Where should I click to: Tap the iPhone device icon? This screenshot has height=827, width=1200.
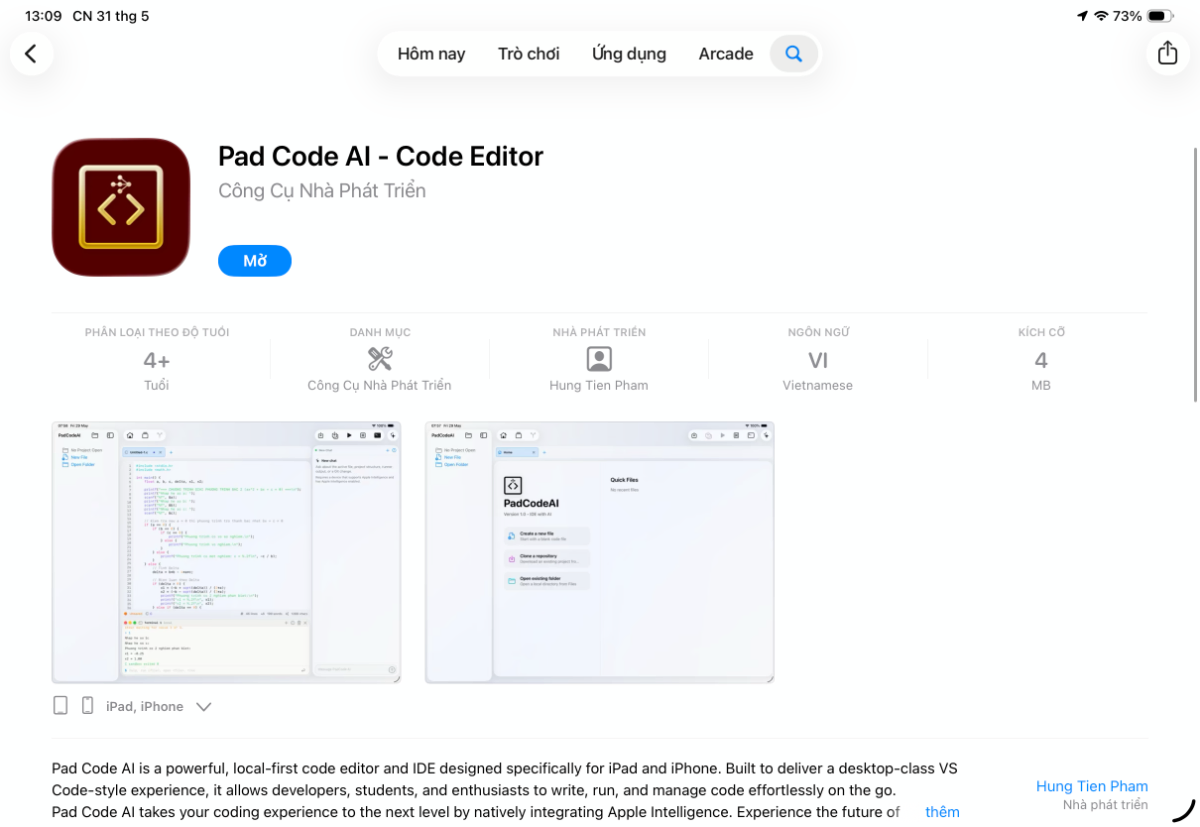(x=87, y=706)
